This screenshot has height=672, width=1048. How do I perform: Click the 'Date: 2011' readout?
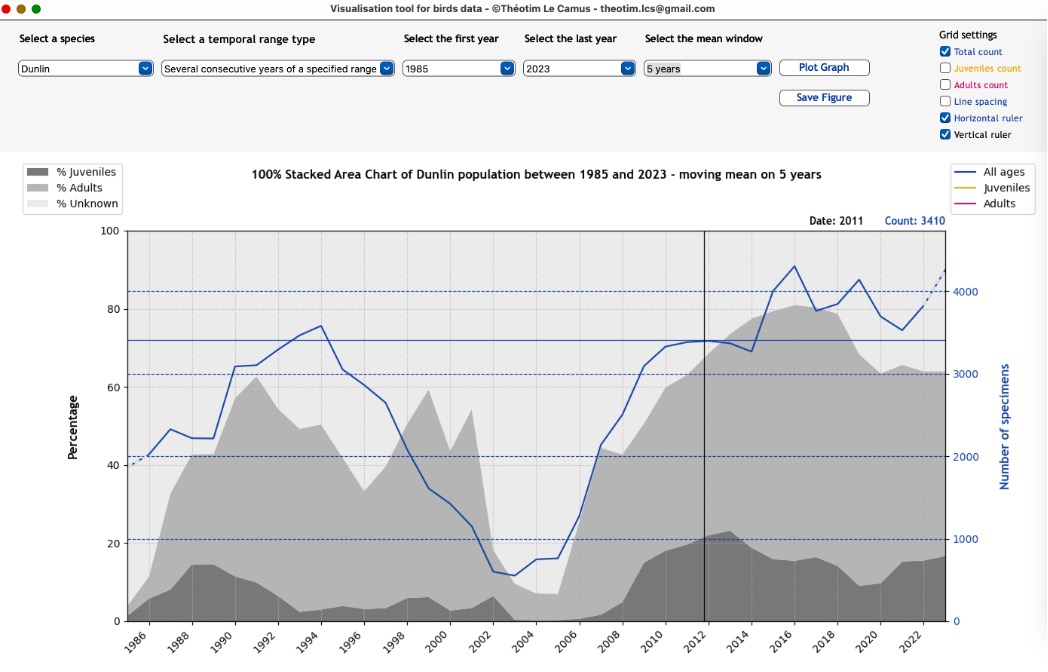coord(836,221)
